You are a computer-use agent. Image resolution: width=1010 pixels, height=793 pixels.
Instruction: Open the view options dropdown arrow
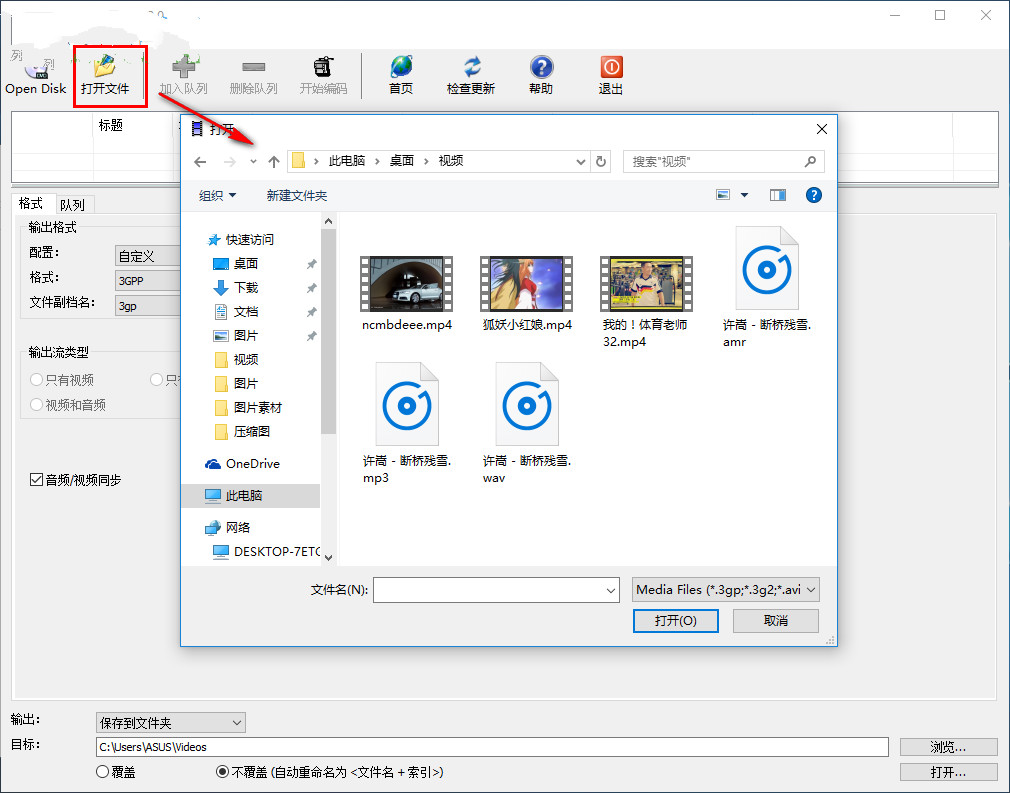pyautogui.click(x=744, y=195)
